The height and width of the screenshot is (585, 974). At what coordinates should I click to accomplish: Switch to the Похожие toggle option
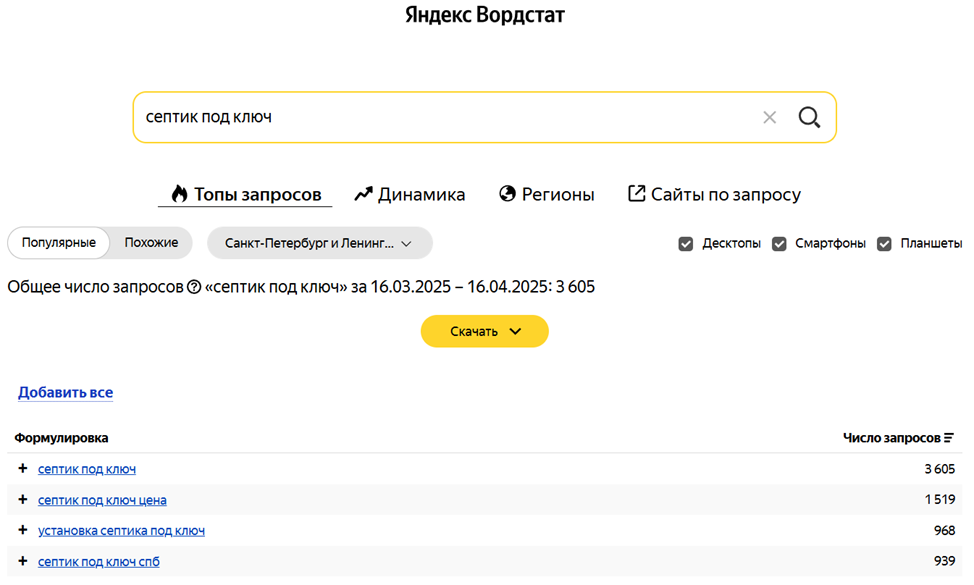click(x=151, y=243)
